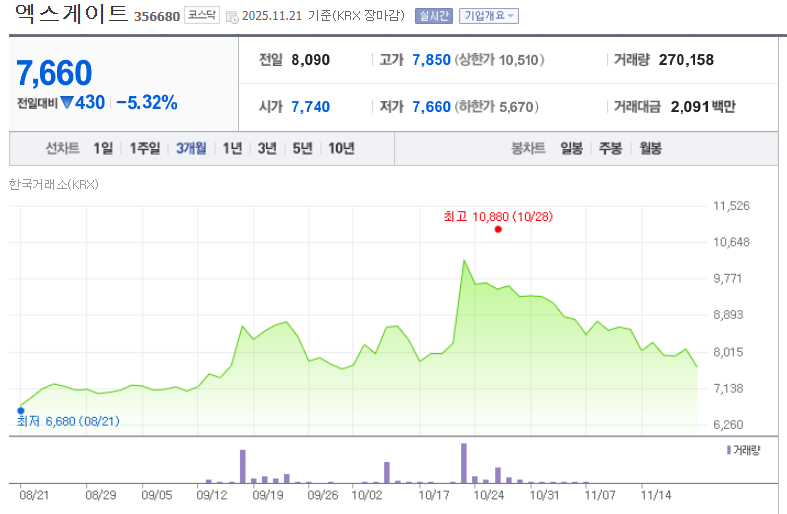Select the 1일 line chart tab
This screenshot has width=787, height=514.
103,148
